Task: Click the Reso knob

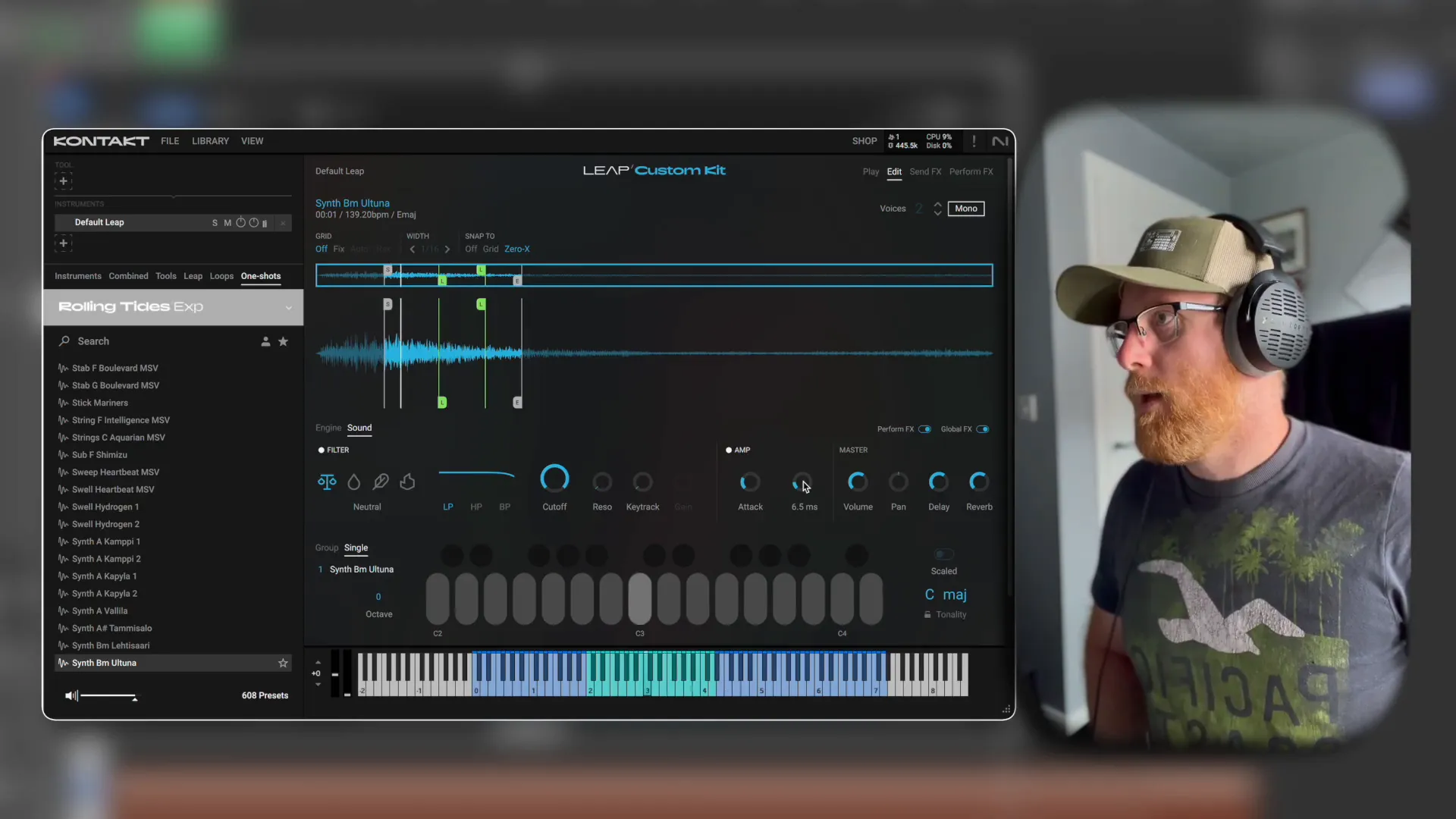Action: click(602, 482)
